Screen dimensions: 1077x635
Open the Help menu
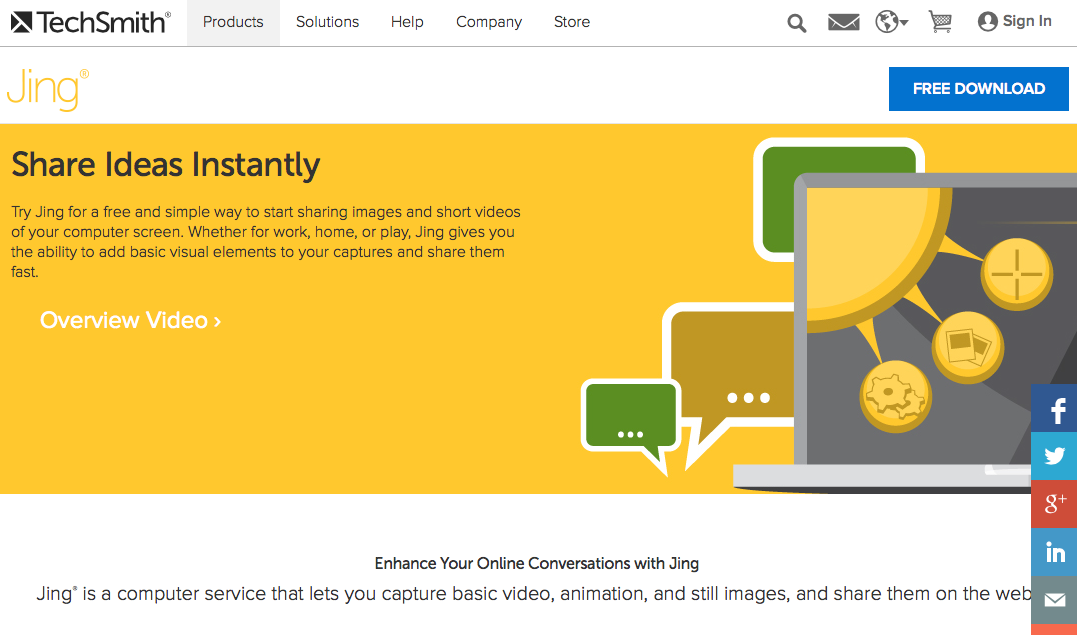[407, 23]
